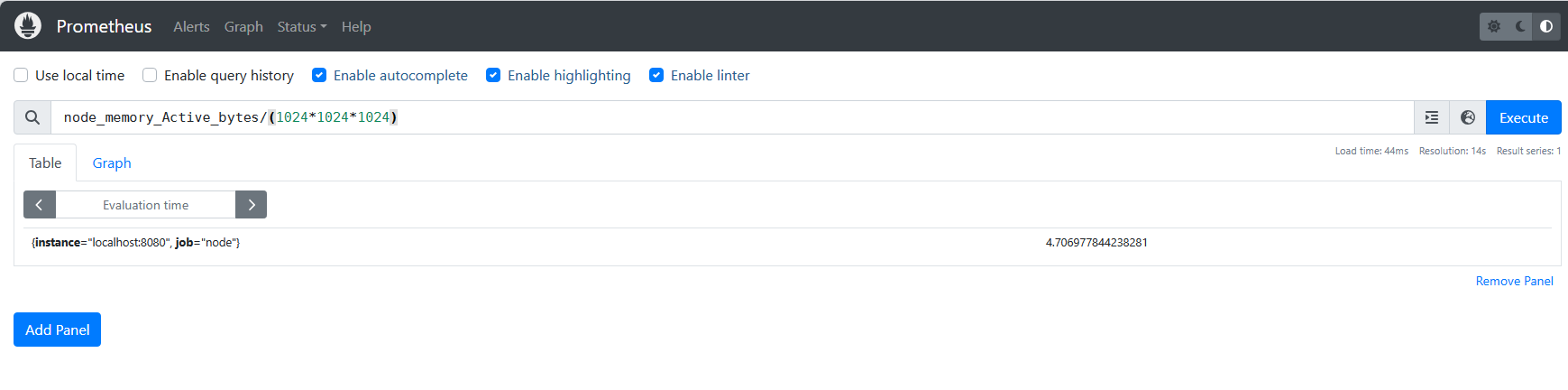Viewport: 1568px width, 390px height.
Task: Click the search magnifier icon
Action: (32, 117)
